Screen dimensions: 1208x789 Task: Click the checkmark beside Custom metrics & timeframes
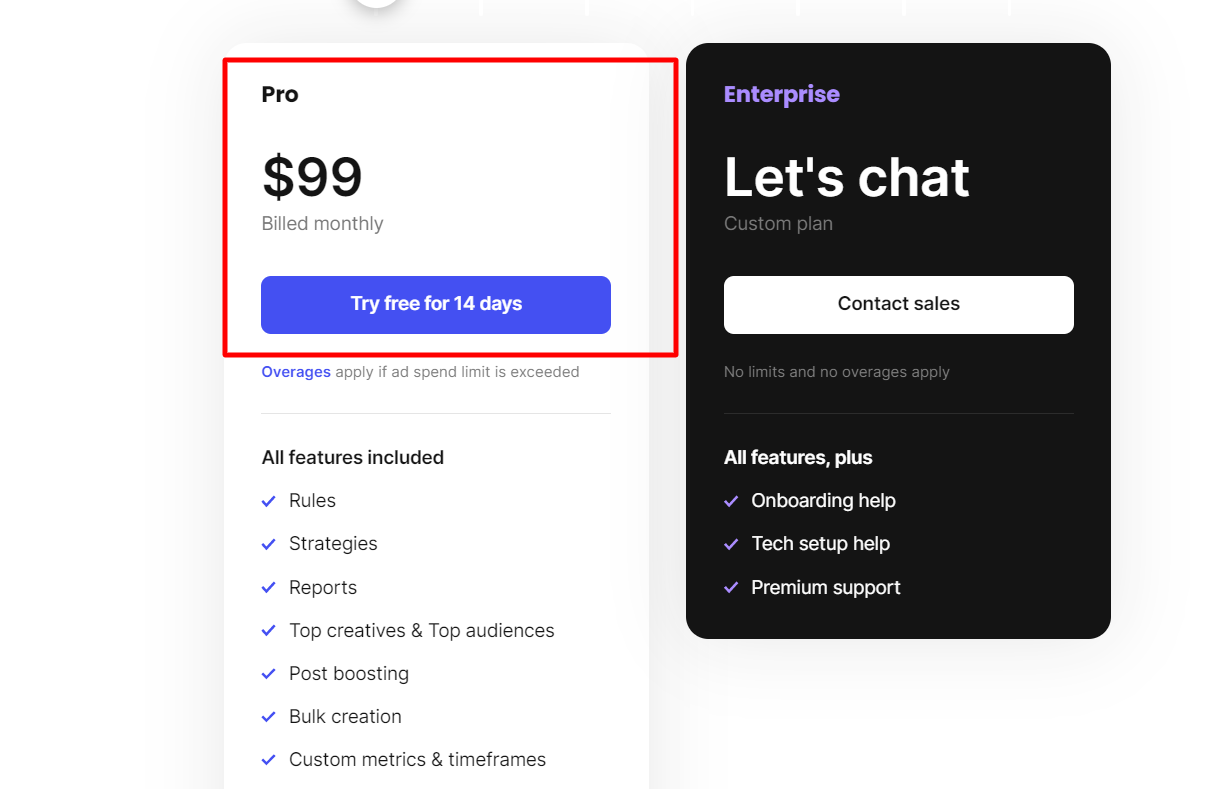coord(268,760)
